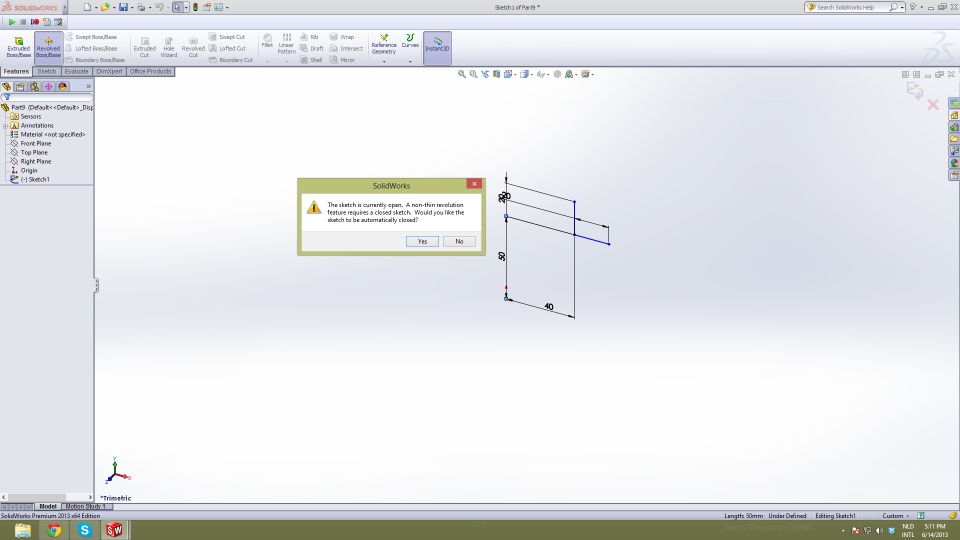Click the Rebuild traffic light icon

[195, 7]
